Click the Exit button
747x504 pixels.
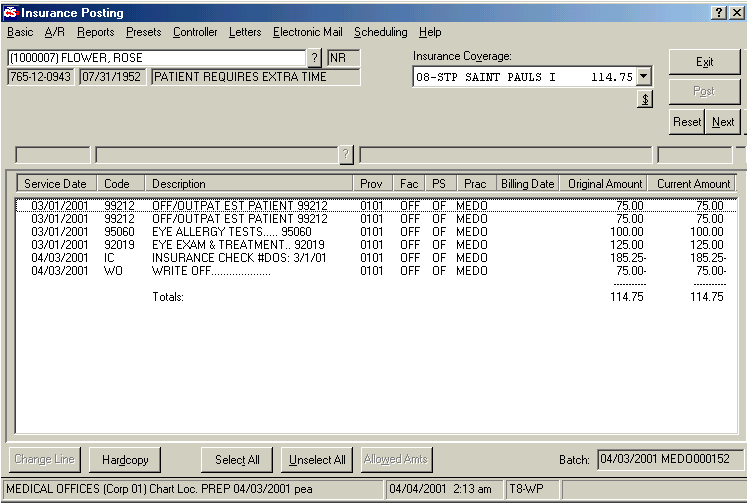704,62
